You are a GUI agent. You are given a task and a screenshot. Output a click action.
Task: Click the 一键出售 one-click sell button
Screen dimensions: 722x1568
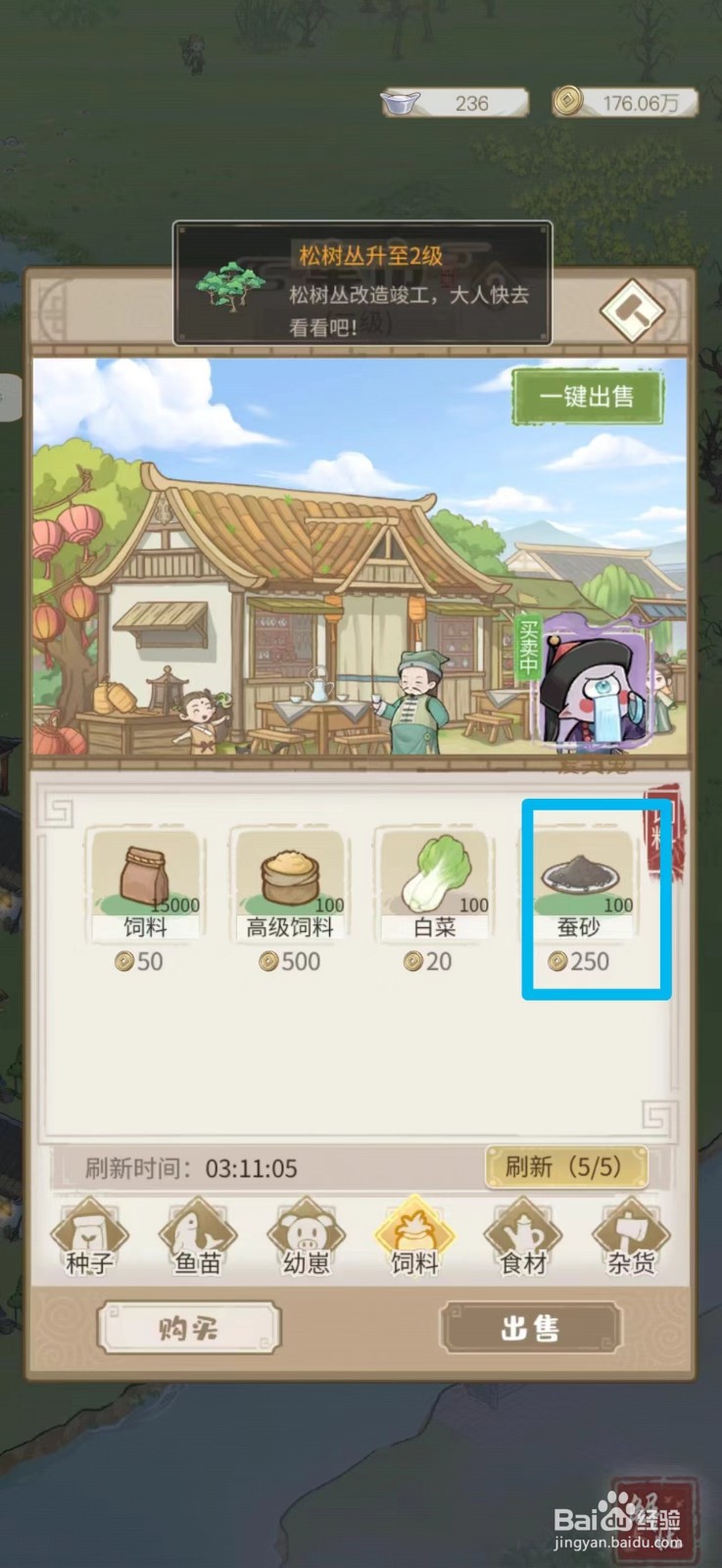(588, 397)
